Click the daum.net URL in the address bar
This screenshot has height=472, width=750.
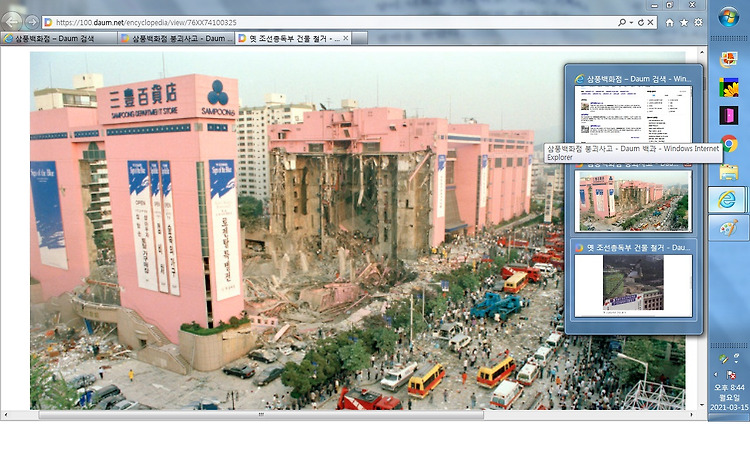pyautogui.click(x=146, y=22)
